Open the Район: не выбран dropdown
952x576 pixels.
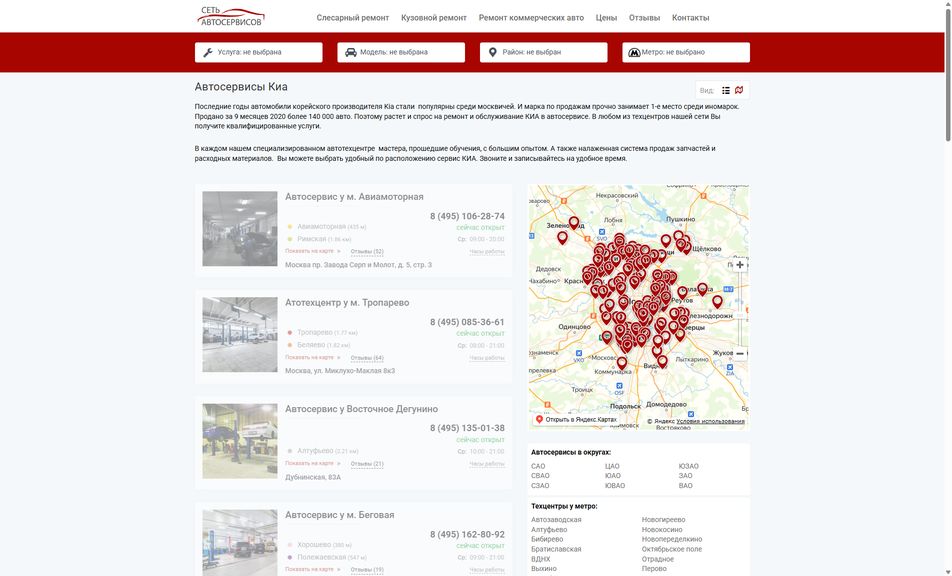[x=543, y=52]
